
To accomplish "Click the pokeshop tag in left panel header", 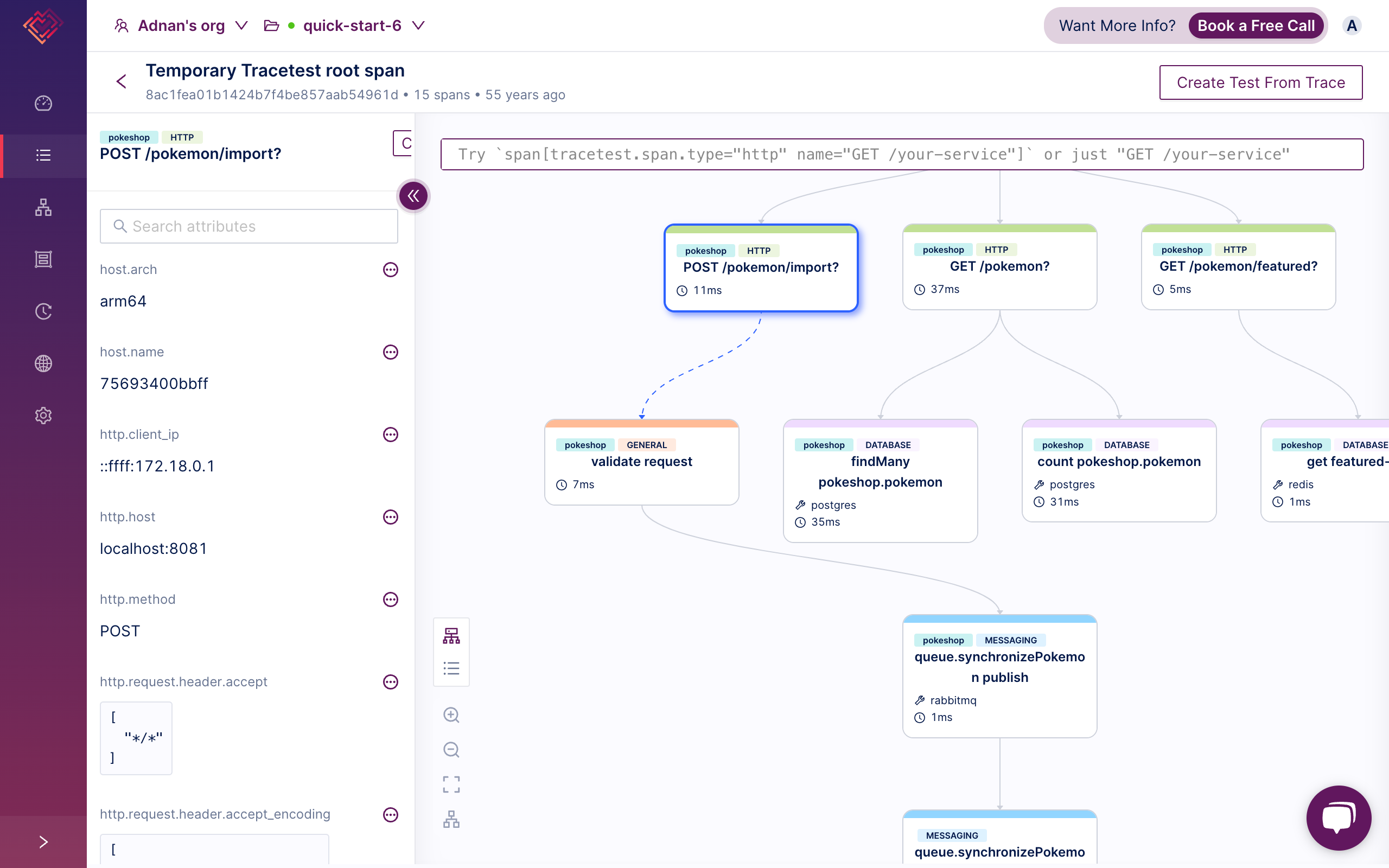I will click(x=129, y=137).
